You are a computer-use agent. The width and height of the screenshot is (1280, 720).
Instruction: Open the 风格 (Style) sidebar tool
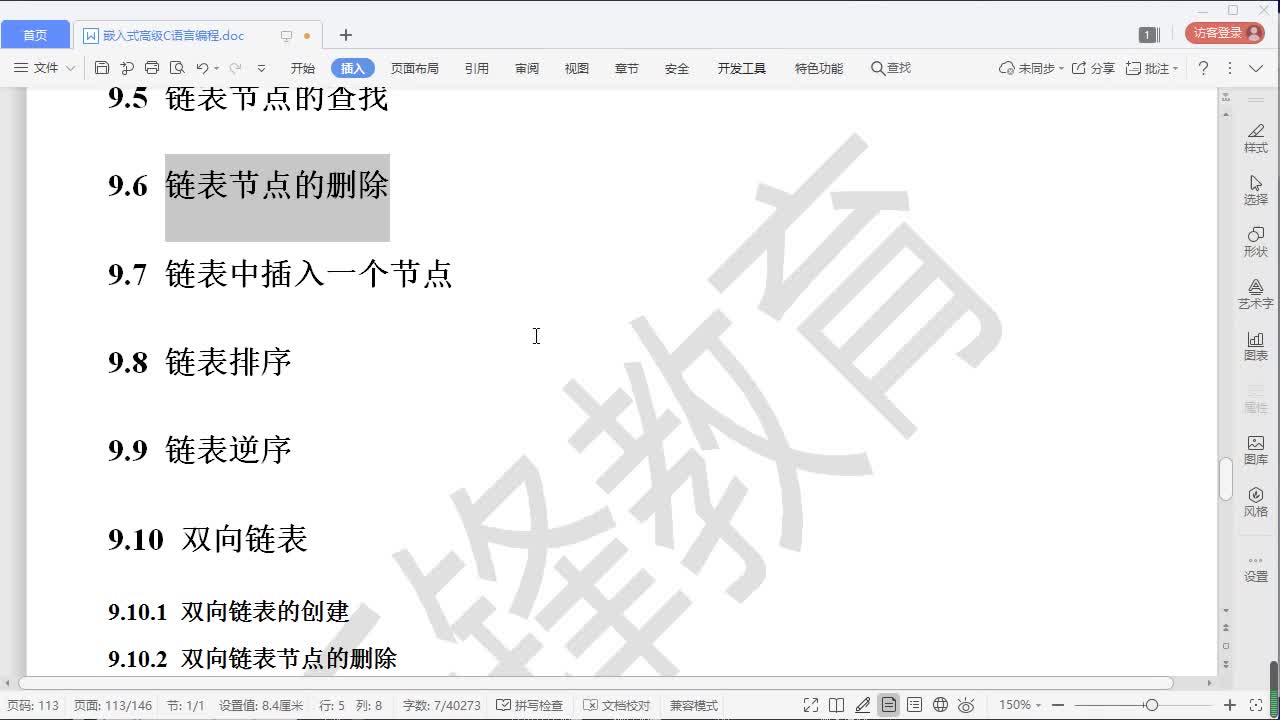pyautogui.click(x=1256, y=502)
